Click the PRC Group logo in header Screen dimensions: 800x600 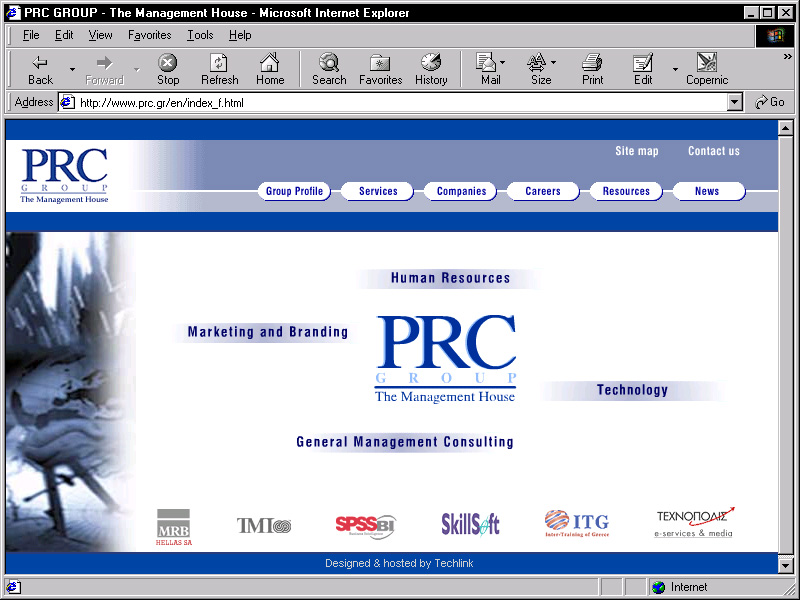[64, 176]
